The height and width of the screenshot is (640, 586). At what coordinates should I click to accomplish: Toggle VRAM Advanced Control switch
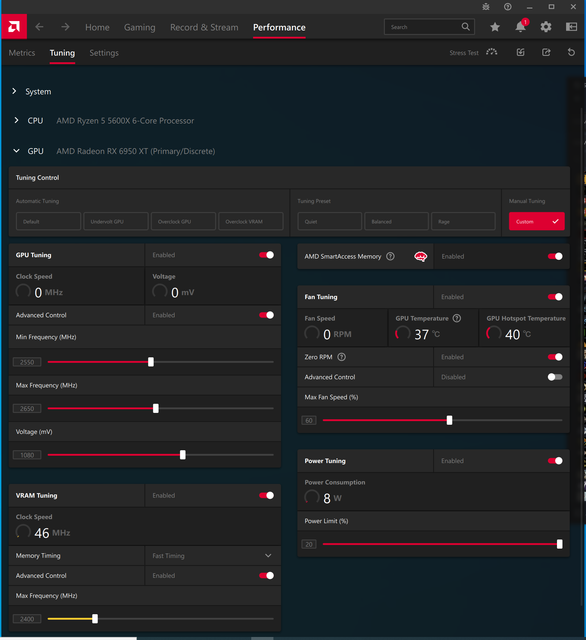266,576
